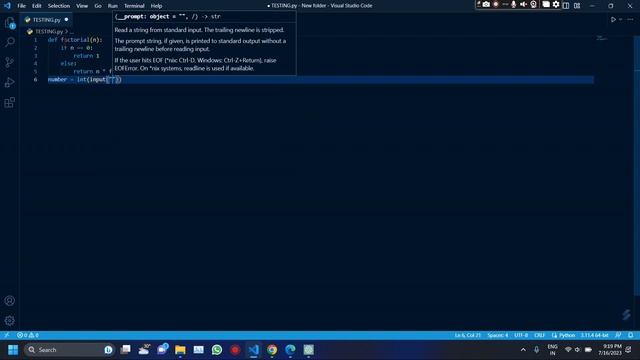
Task: Open Google Chrome from the taskbar
Action: (x=272, y=350)
